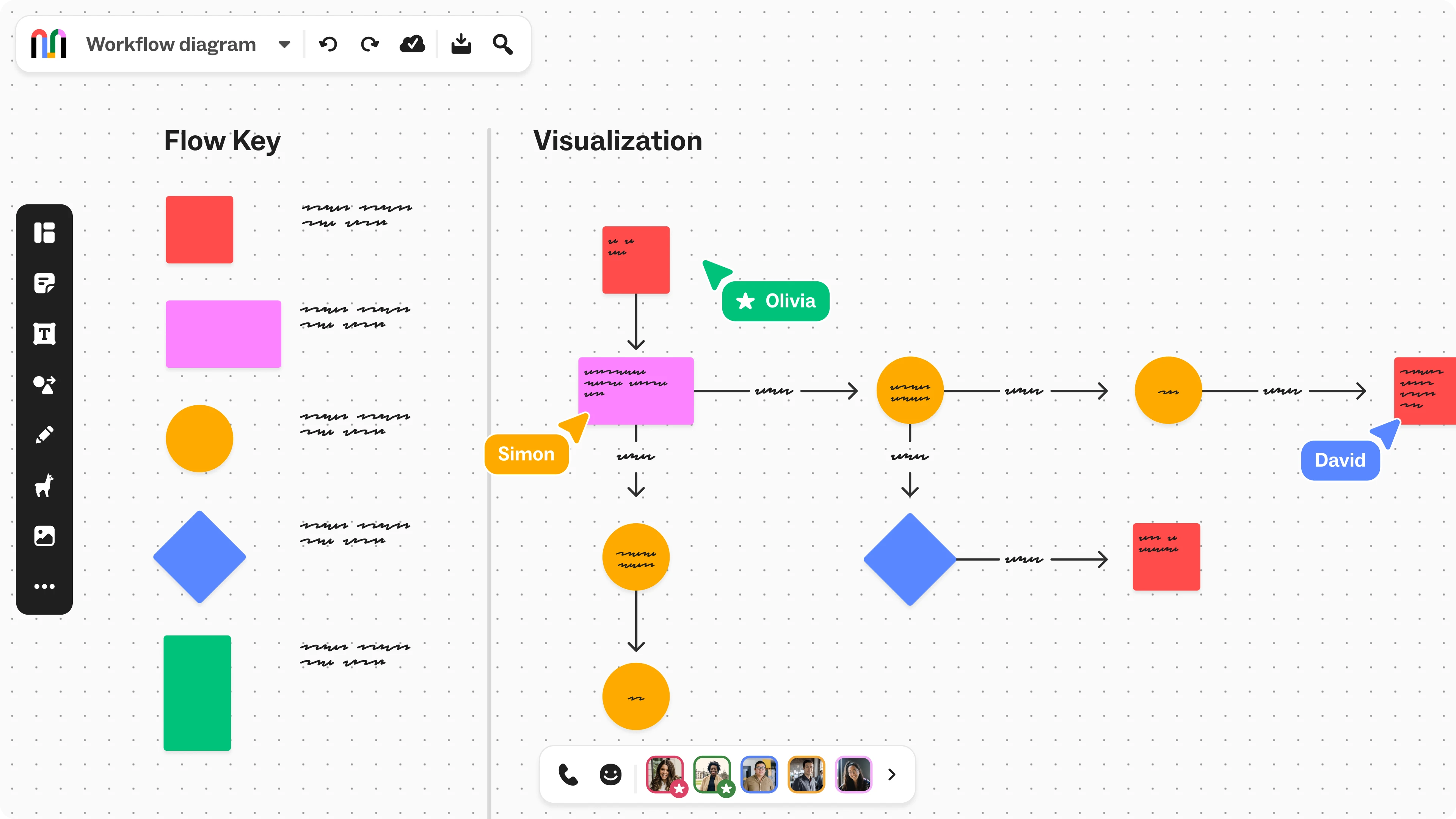Click the first collaborator avatar thumbnail
The width and height of the screenshot is (1456, 819).
pyautogui.click(x=665, y=774)
